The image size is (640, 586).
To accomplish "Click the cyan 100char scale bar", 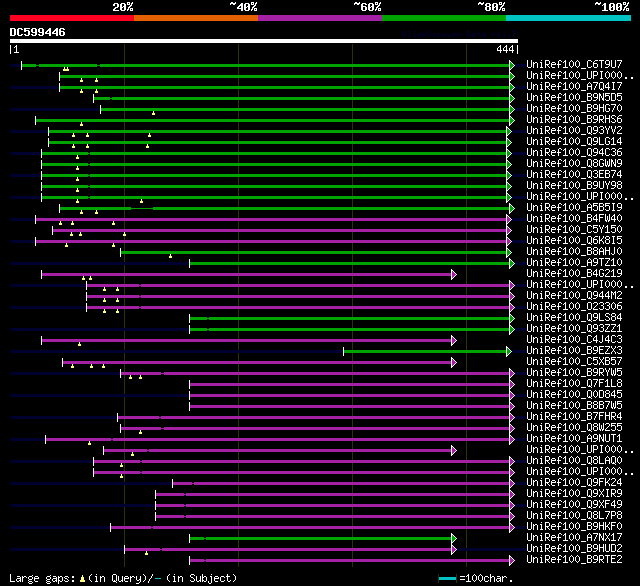I will (x=447, y=578).
